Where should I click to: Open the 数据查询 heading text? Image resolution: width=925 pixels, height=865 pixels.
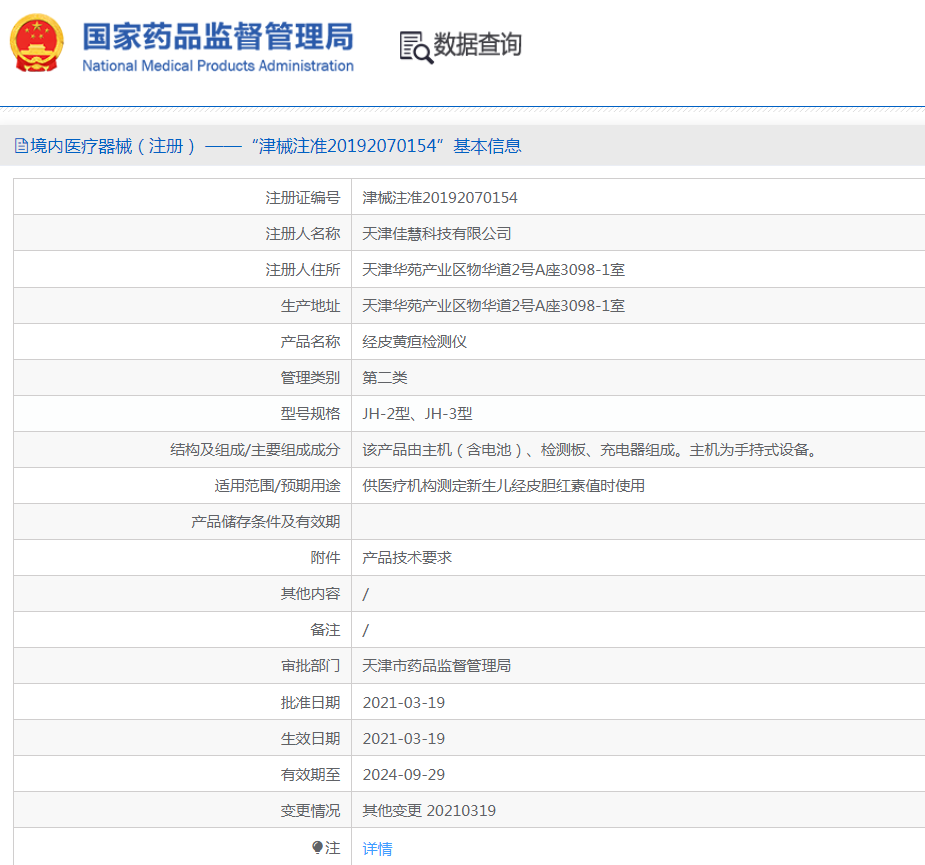click(x=477, y=44)
